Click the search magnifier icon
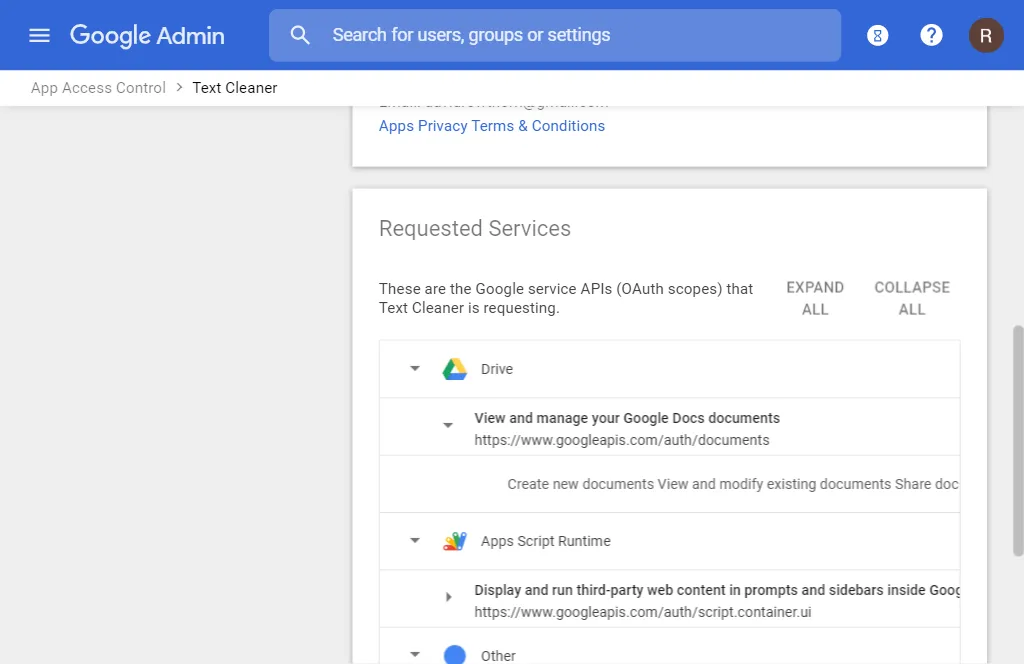The image size is (1024, 664). pyautogui.click(x=300, y=35)
